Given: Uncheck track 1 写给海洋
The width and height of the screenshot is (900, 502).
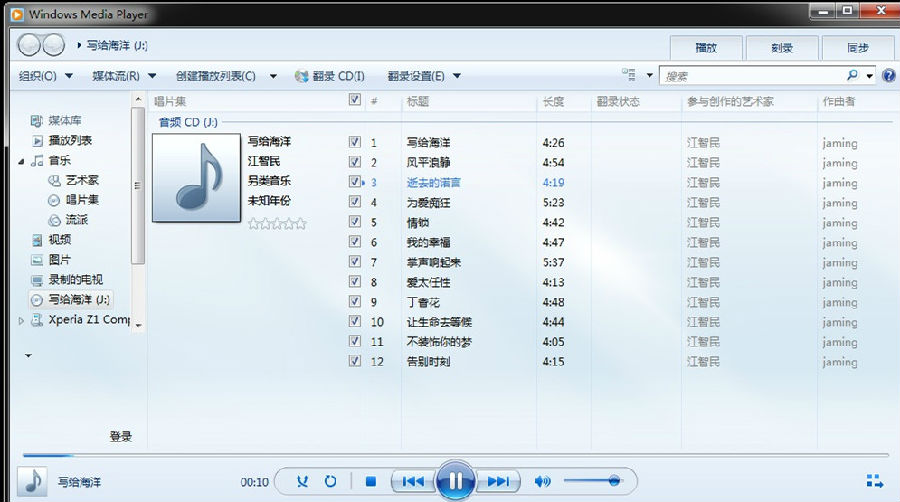Looking at the screenshot, I should coord(355,142).
